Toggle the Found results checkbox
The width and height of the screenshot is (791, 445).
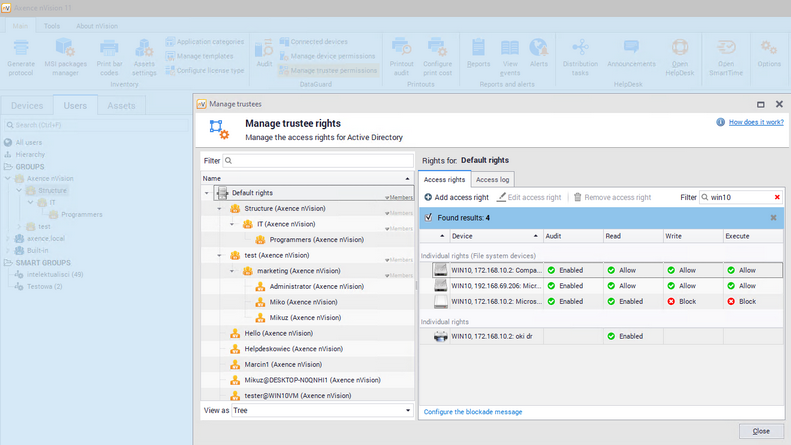click(429, 217)
